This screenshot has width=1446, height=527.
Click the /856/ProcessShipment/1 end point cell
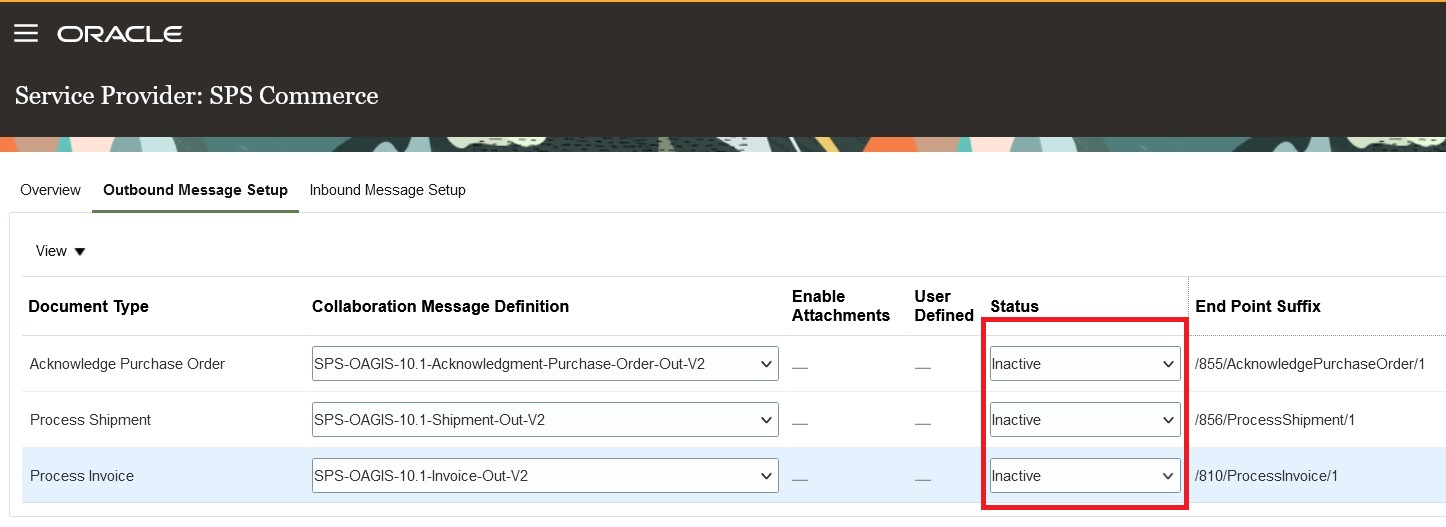point(1275,420)
